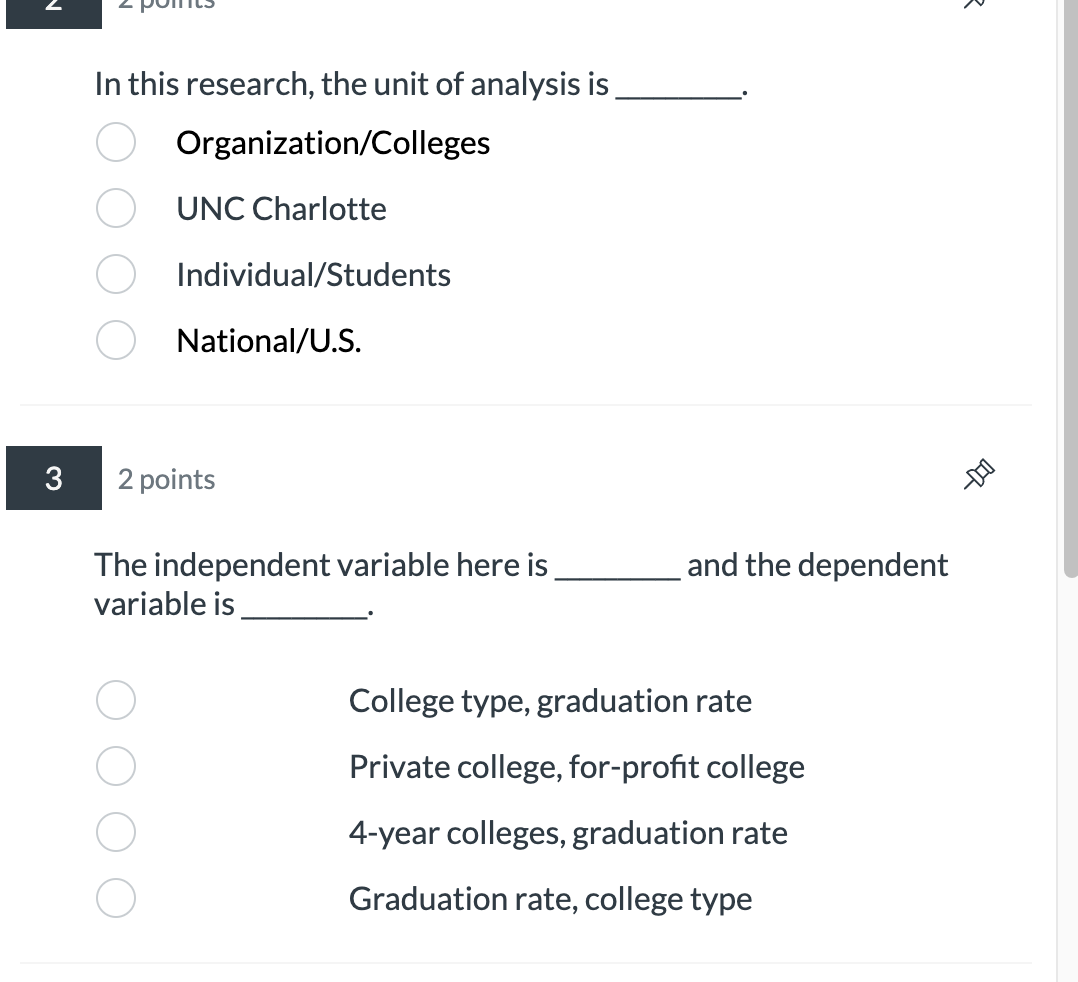Click the question 3 number badge
The height and width of the screenshot is (982, 1078).
coord(54,478)
